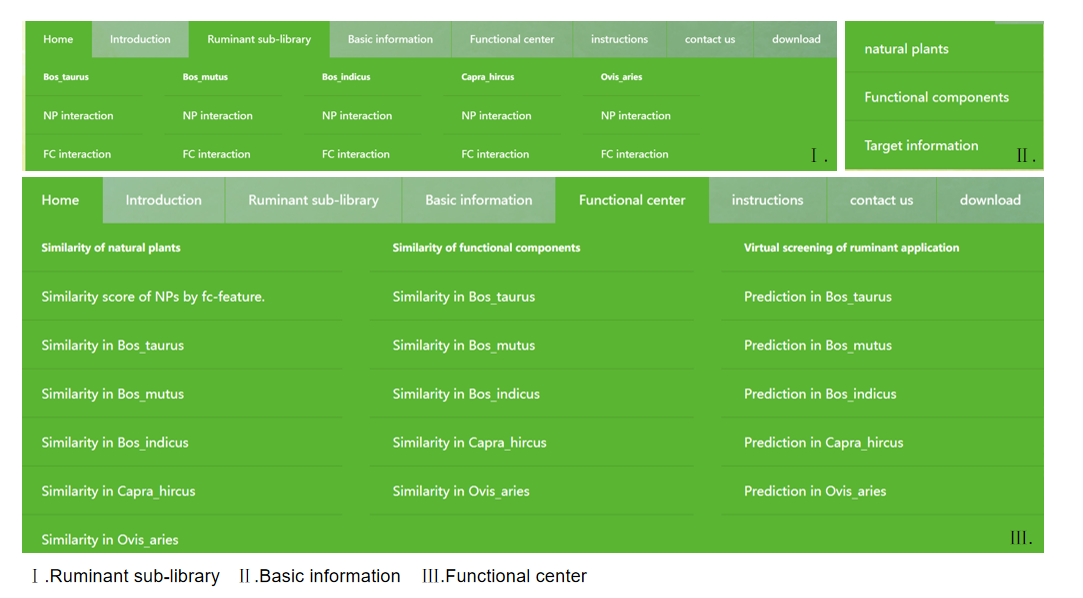Viewport: 1083px width, 598px height.
Task: Open FC interaction under Ovis_aries
Action: tap(635, 155)
